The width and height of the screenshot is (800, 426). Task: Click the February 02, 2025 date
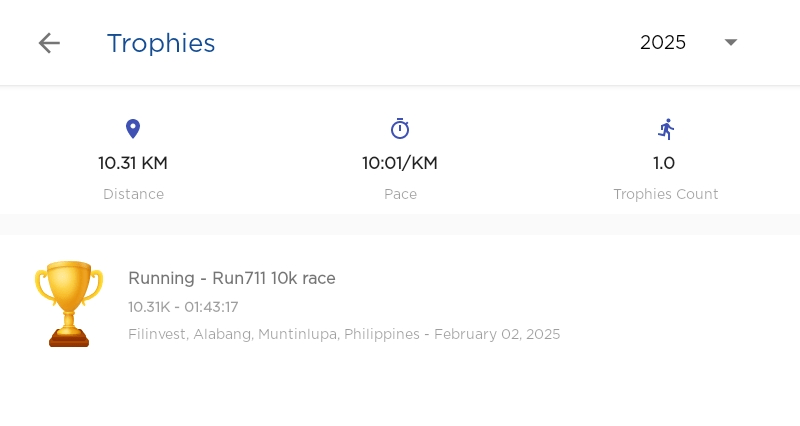(497, 334)
